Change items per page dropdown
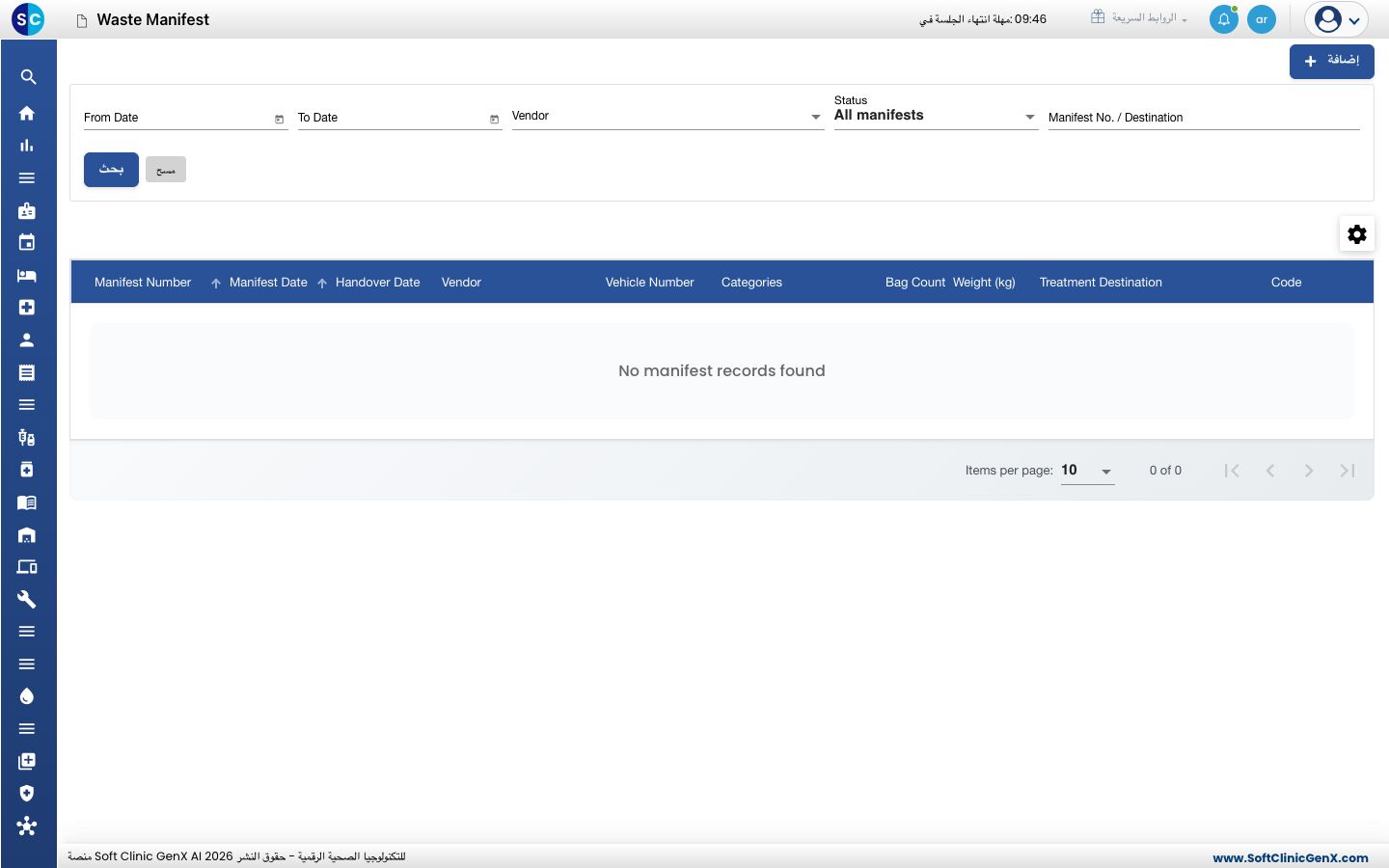Screen dimensions: 1389x868 1087,471
